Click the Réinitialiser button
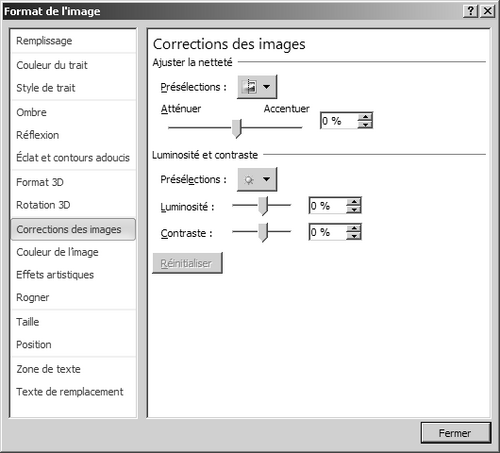Image resolution: width=500 pixels, height=453 pixels. coord(187,263)
